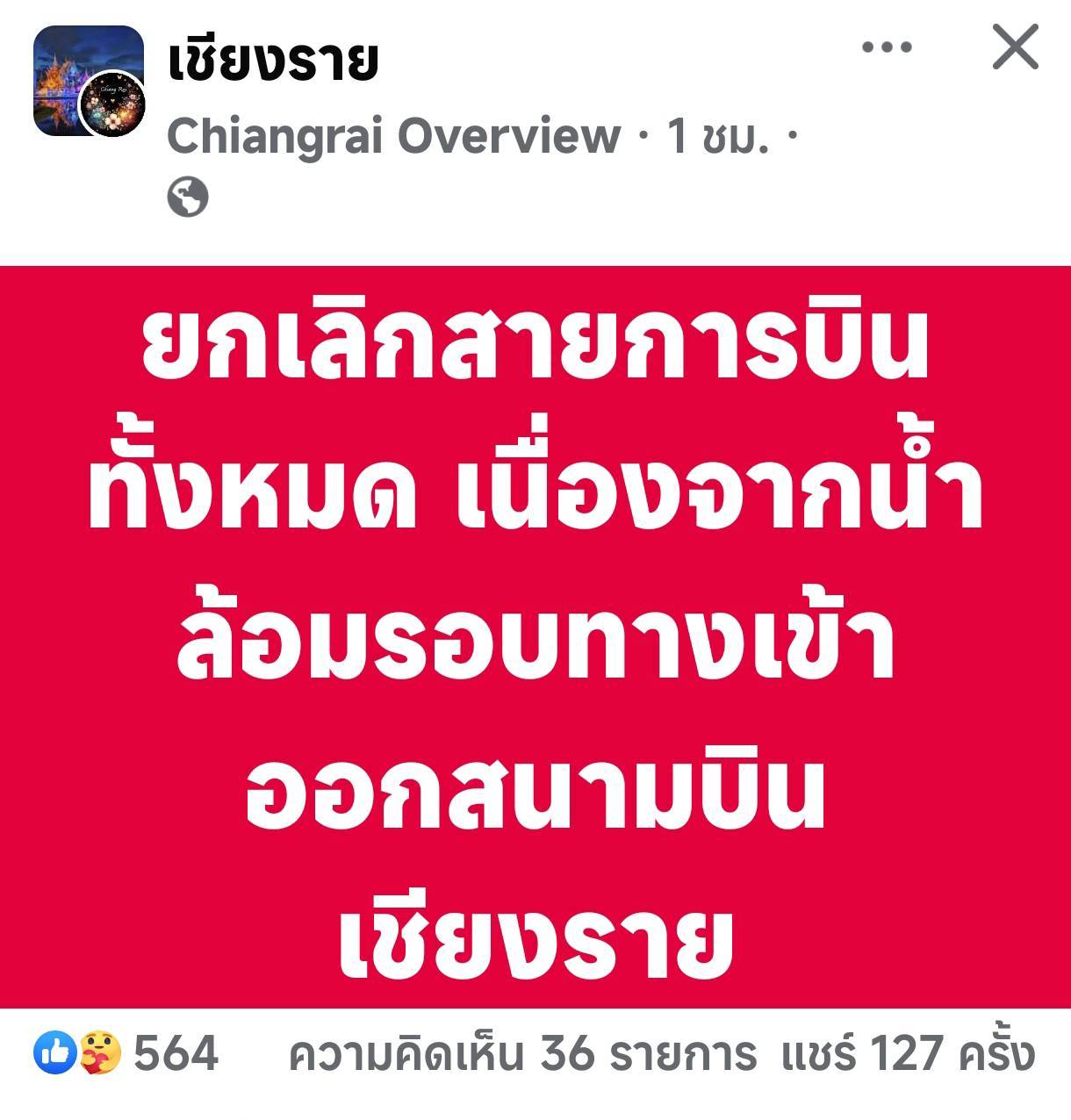Open the เชียงราย group cover thumbnail
This screenshot has height=1120, width=1071.
(88, 81)
